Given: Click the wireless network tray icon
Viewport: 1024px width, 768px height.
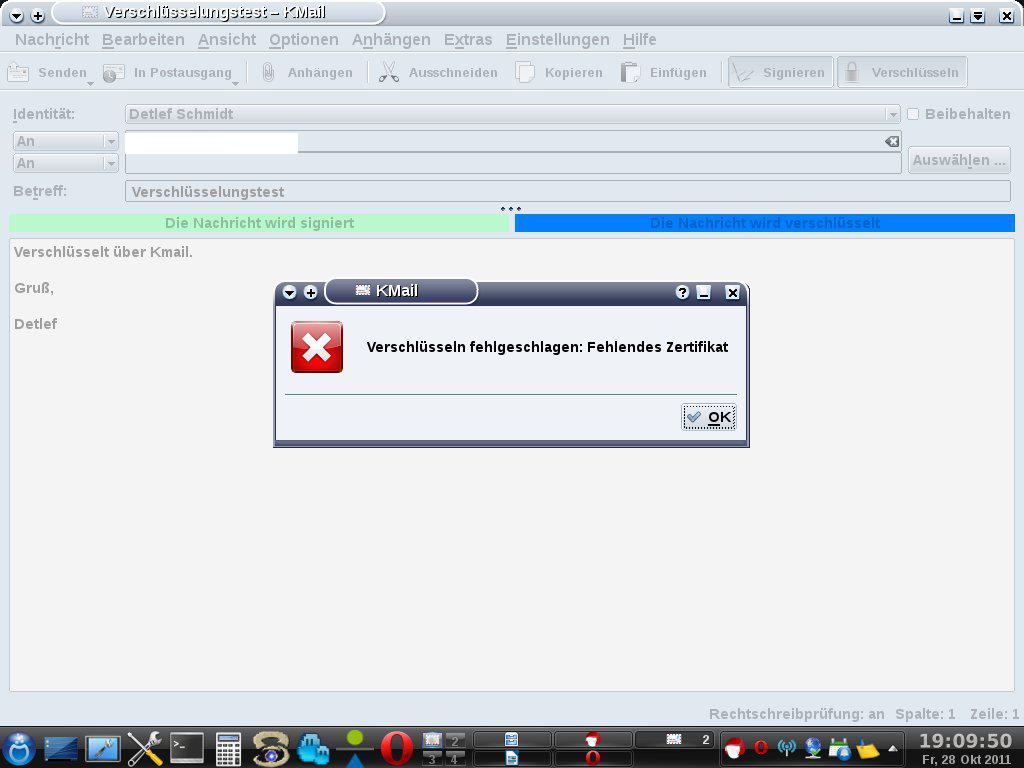Looking at the screenshot, I should click(x=787, y=747).
